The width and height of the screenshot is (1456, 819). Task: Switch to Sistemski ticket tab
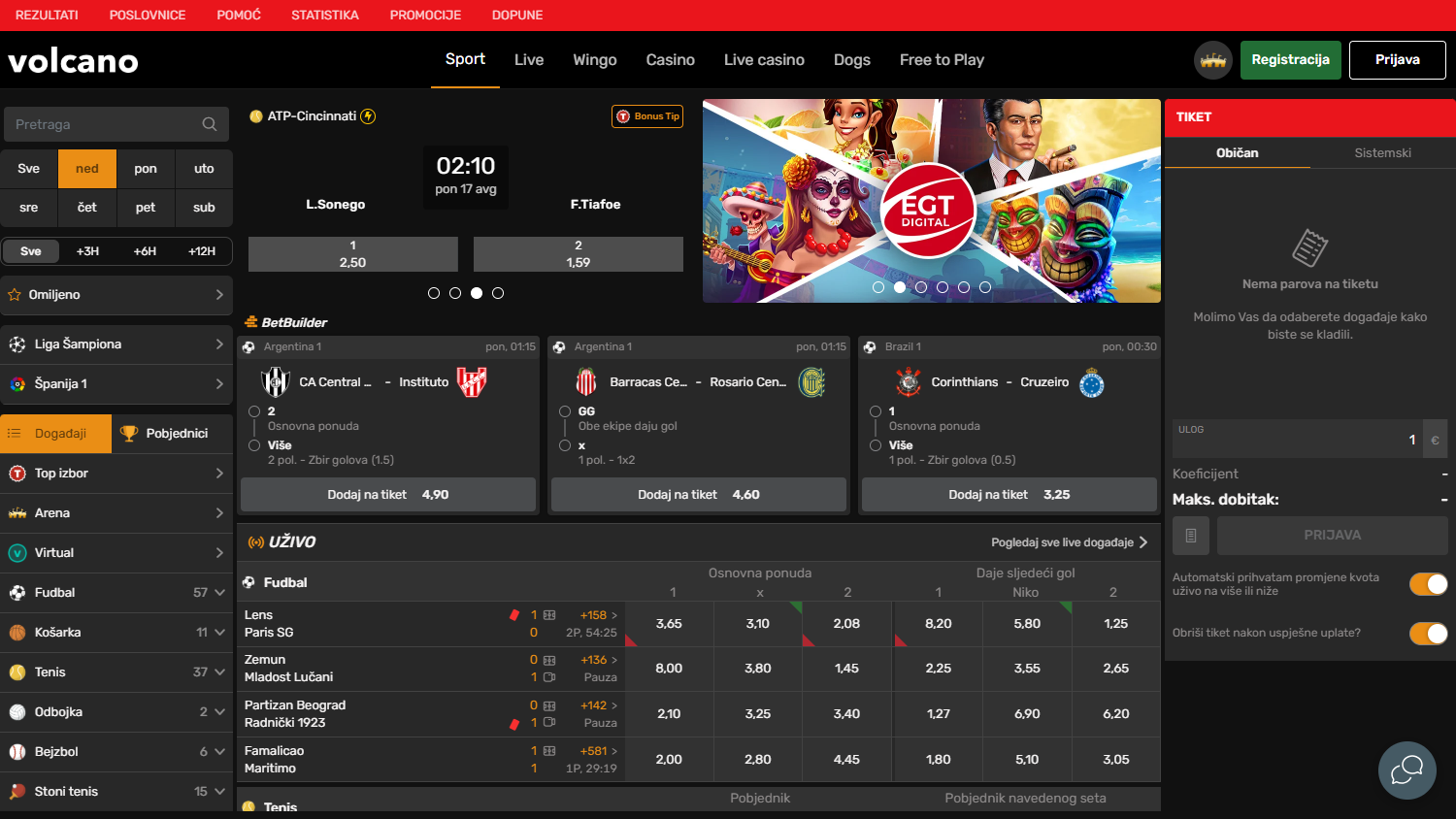tap(1382, 153)
